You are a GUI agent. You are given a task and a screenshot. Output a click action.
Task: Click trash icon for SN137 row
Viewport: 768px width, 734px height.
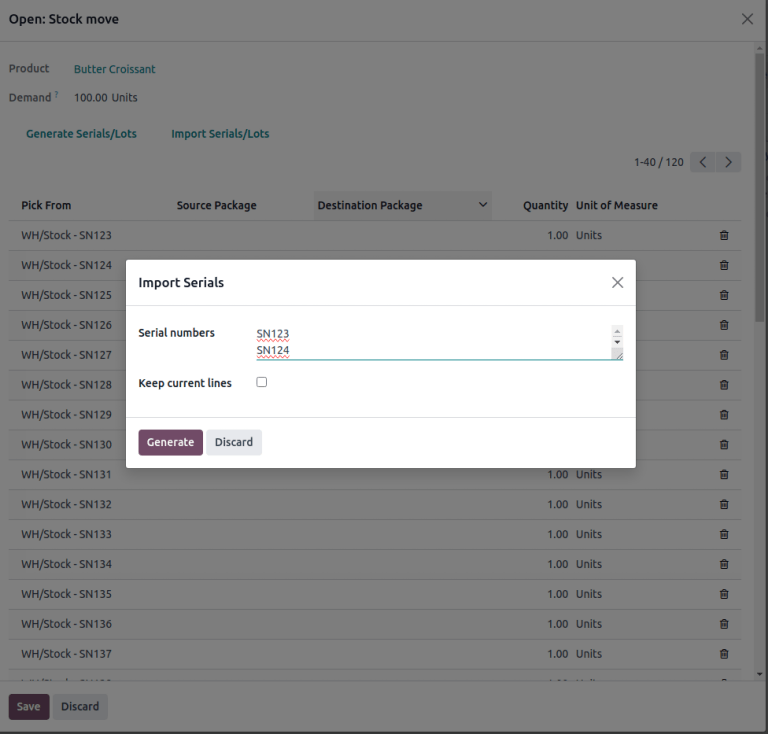(x=724, y=654)
